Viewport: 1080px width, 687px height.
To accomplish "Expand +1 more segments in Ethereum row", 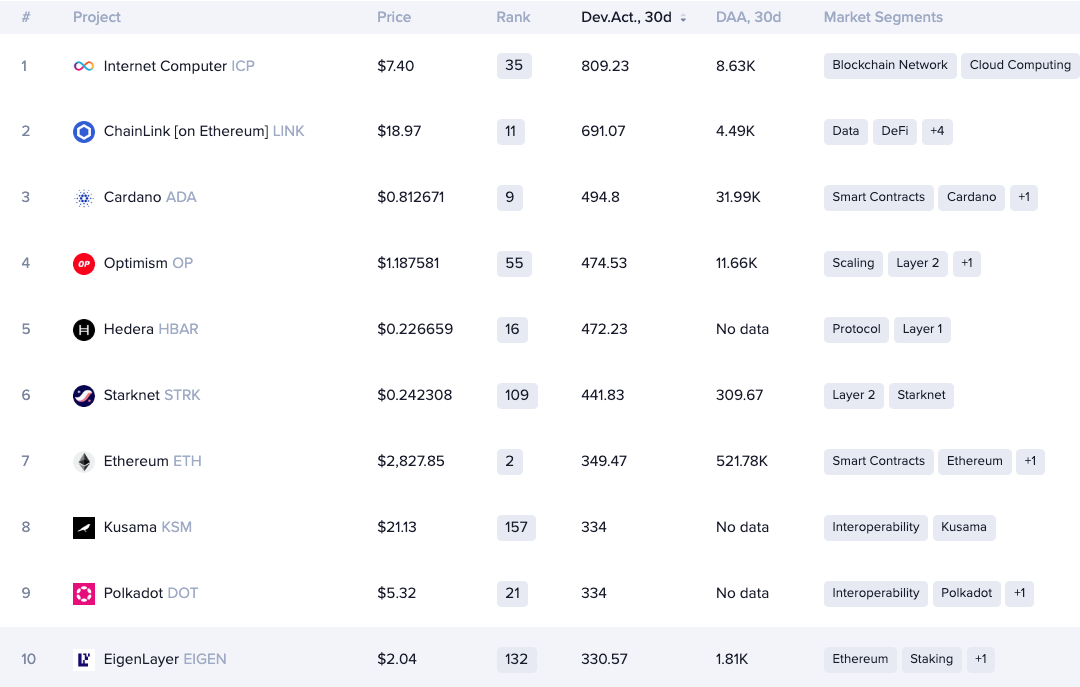I will 1030,461.
